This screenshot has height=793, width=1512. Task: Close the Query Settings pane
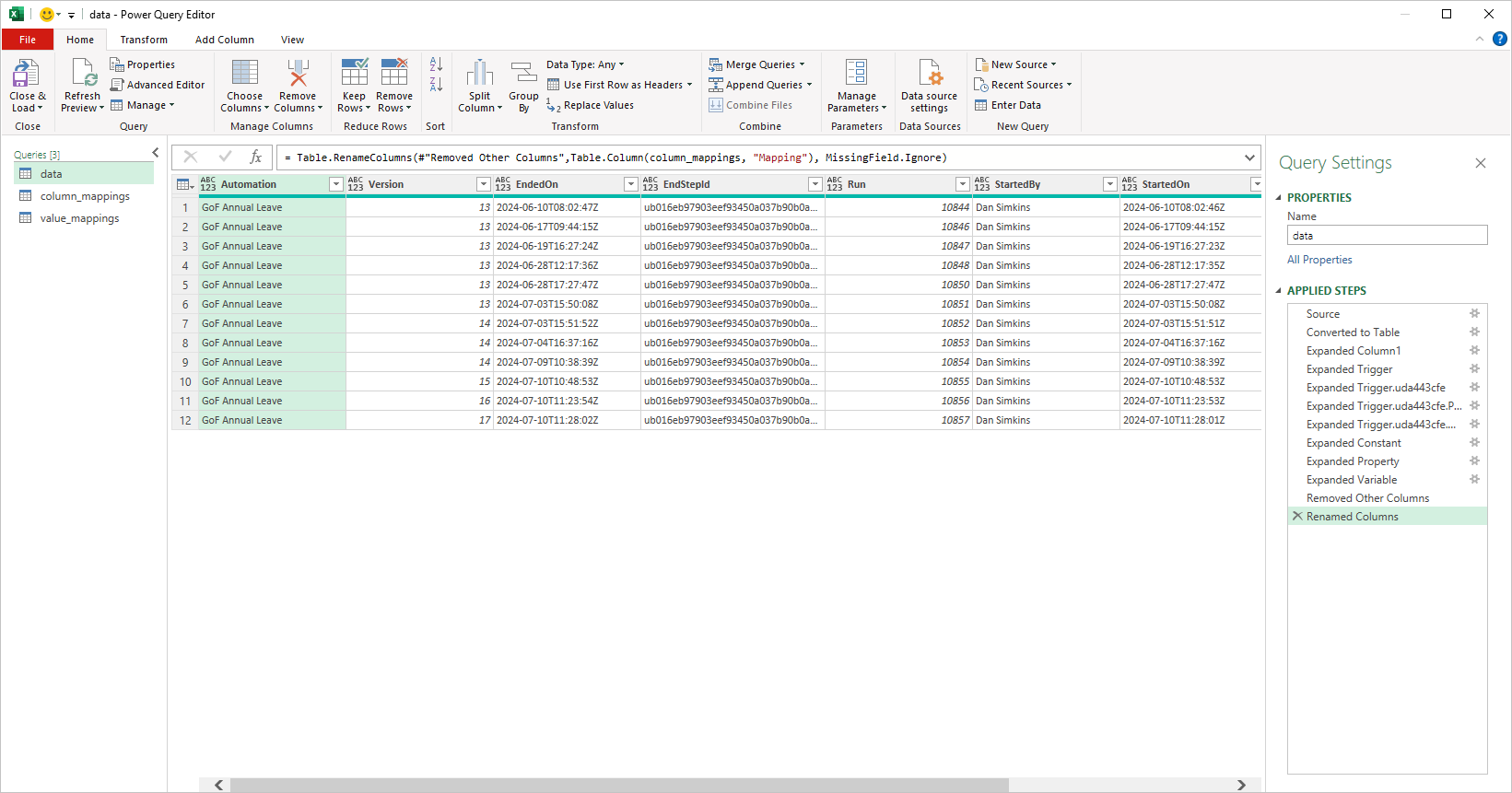coord(1481,163)
